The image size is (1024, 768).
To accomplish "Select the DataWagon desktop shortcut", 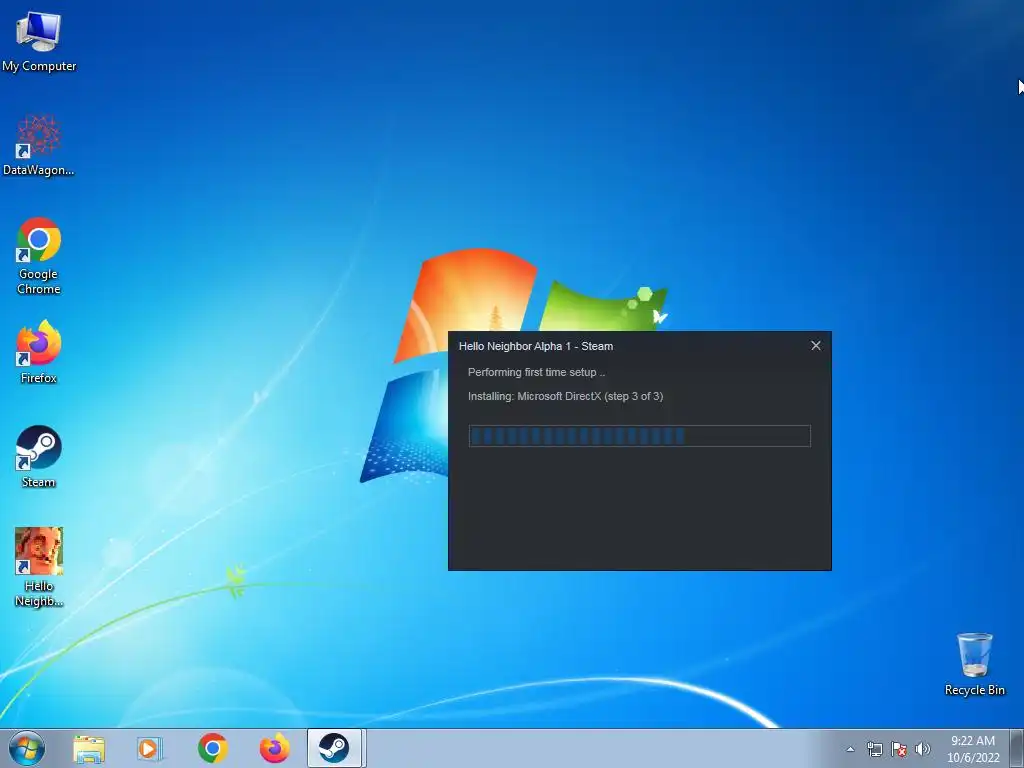I will click(x=39, y=145).
